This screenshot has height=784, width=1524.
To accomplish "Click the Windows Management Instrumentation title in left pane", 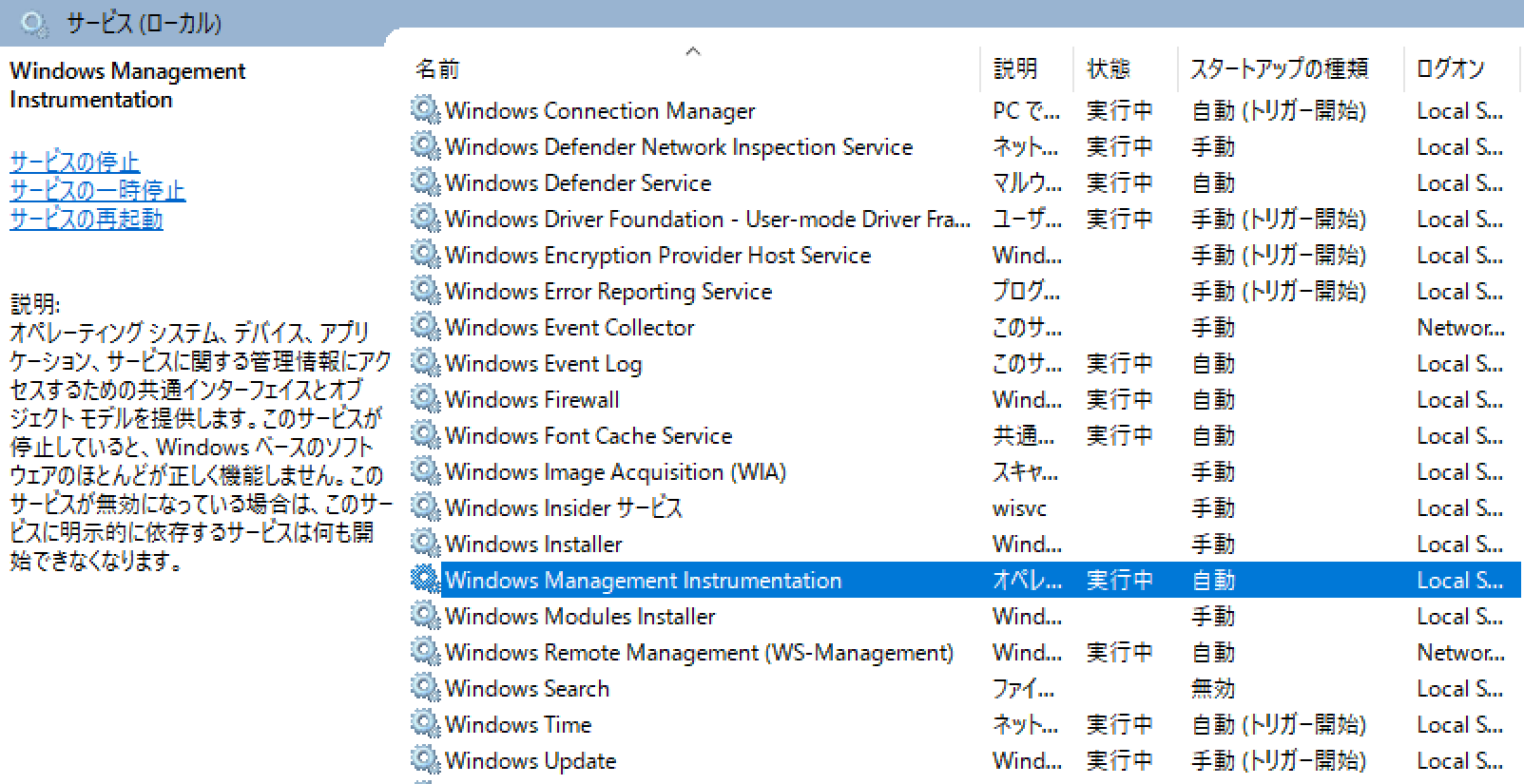I will click(127, 86).
